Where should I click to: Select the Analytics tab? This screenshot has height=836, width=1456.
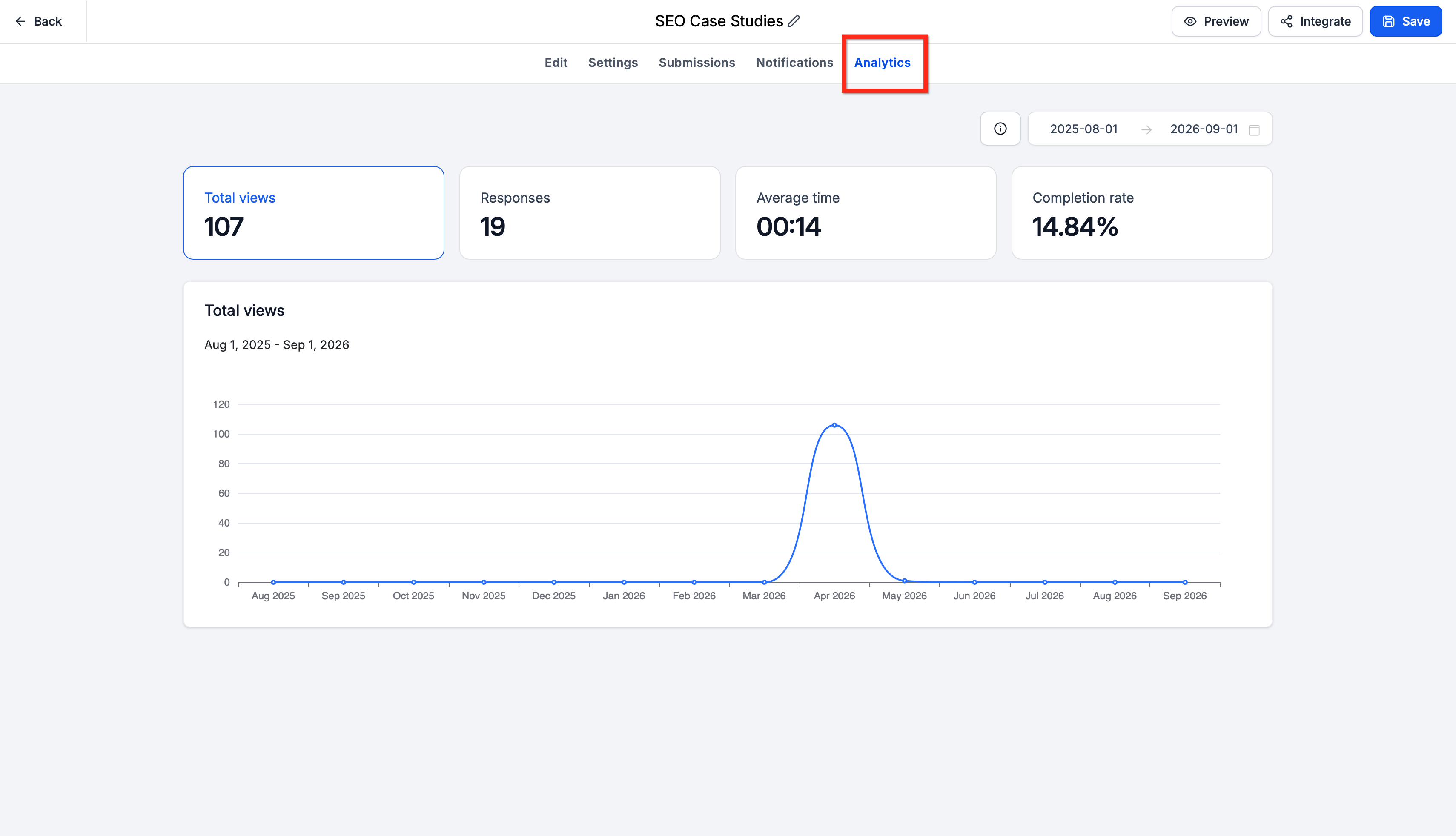(882, 63)
